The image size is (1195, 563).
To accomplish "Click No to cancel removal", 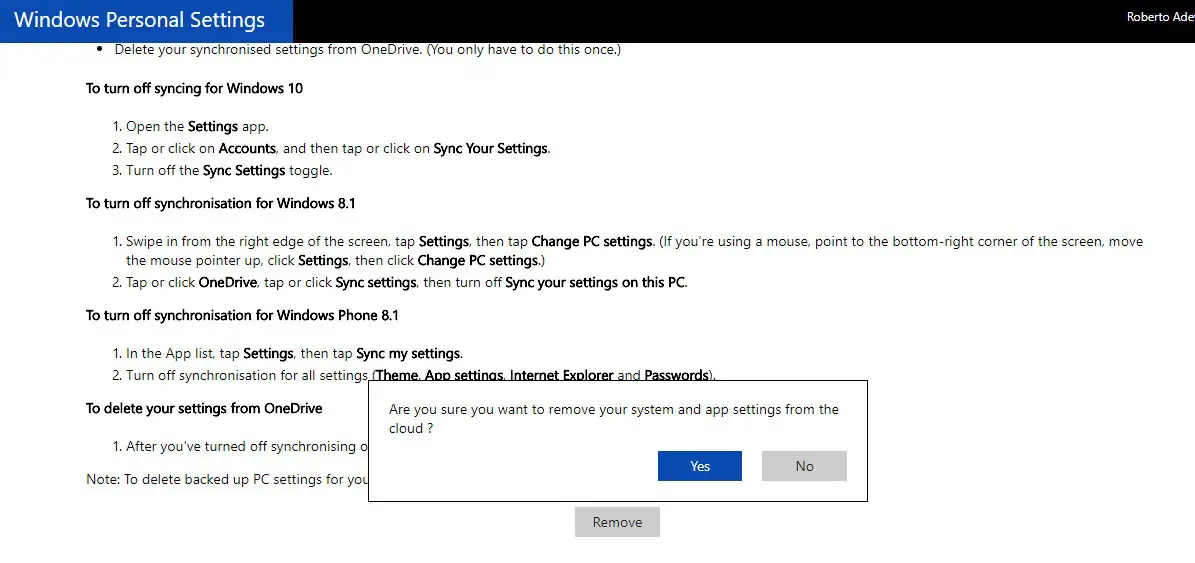I will click(x=804, y=466).
